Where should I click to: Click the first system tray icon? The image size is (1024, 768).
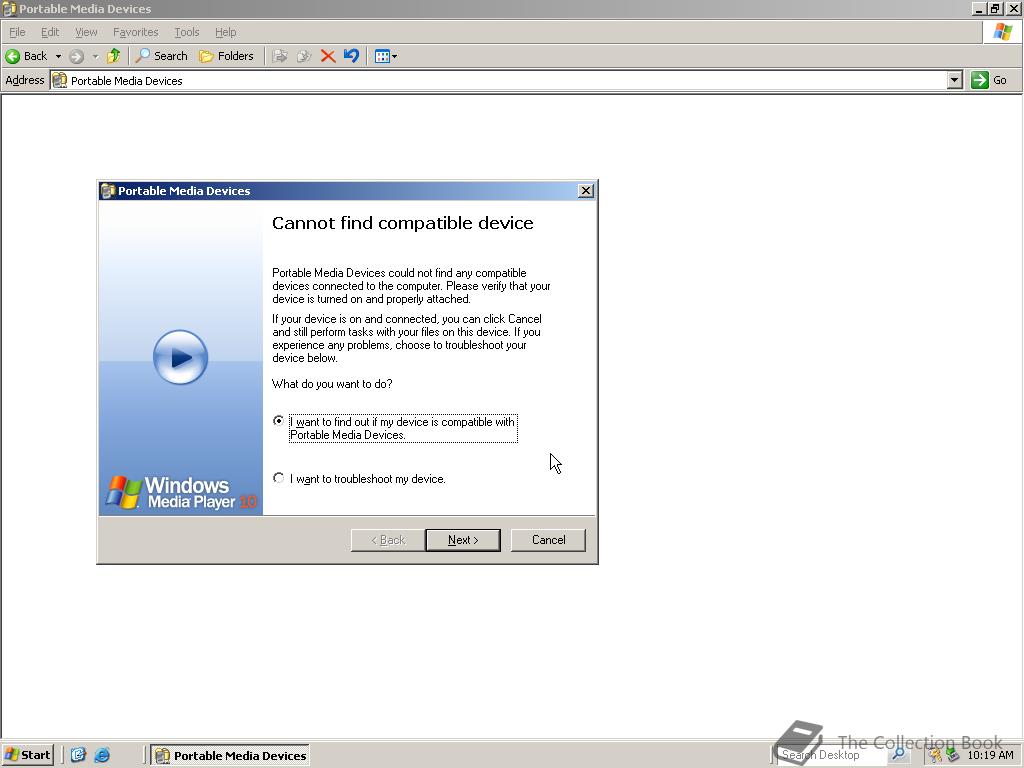pyautogui.click(x=935, y=756)
